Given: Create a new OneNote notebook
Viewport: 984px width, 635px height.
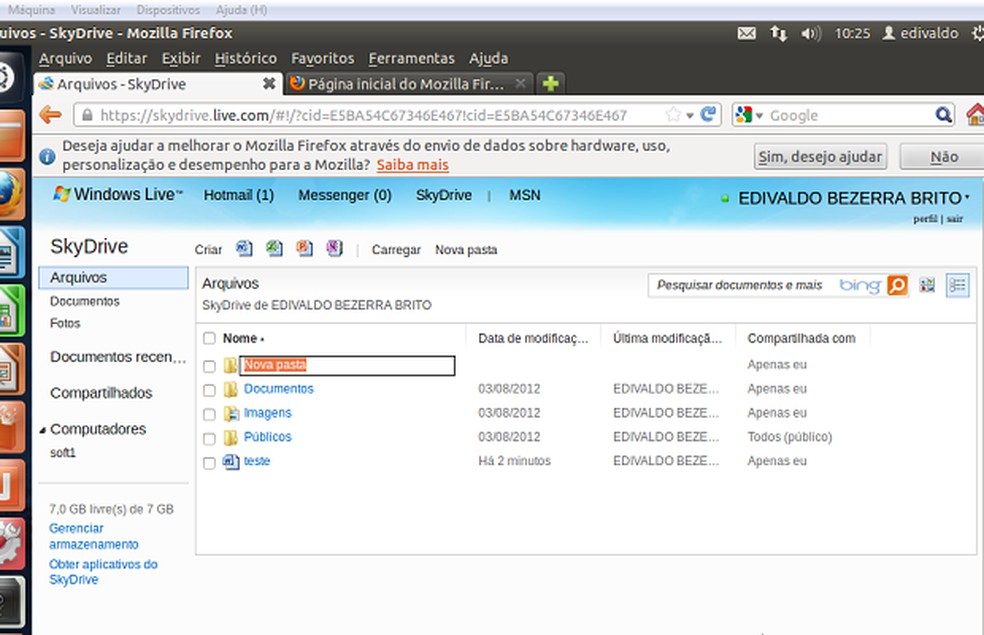Looking at the screenshot, I should coord(334,248).
